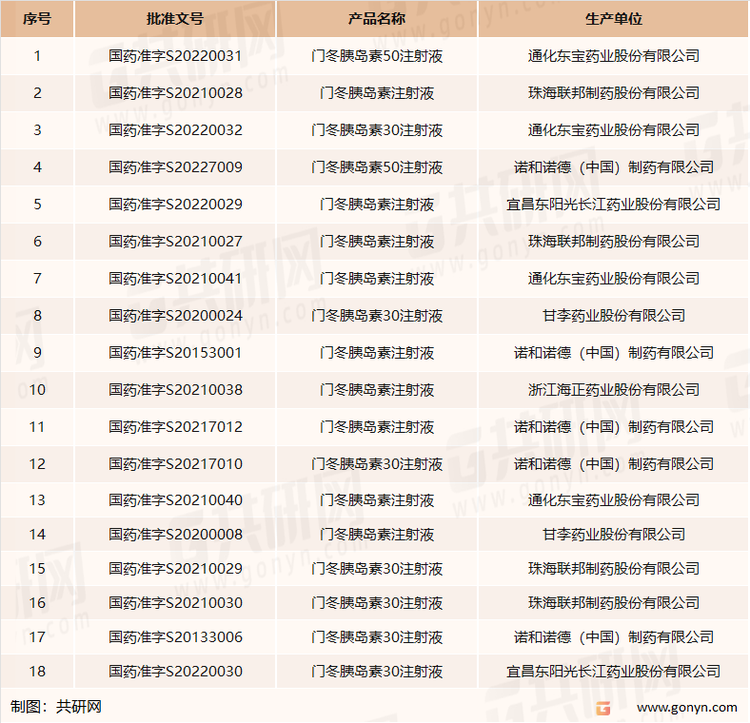The height and width of the screenshot is (723, 750).
Task: Click 诺和诺德（中国）制药有限公司 in row 4
Action: pos(614,167)
